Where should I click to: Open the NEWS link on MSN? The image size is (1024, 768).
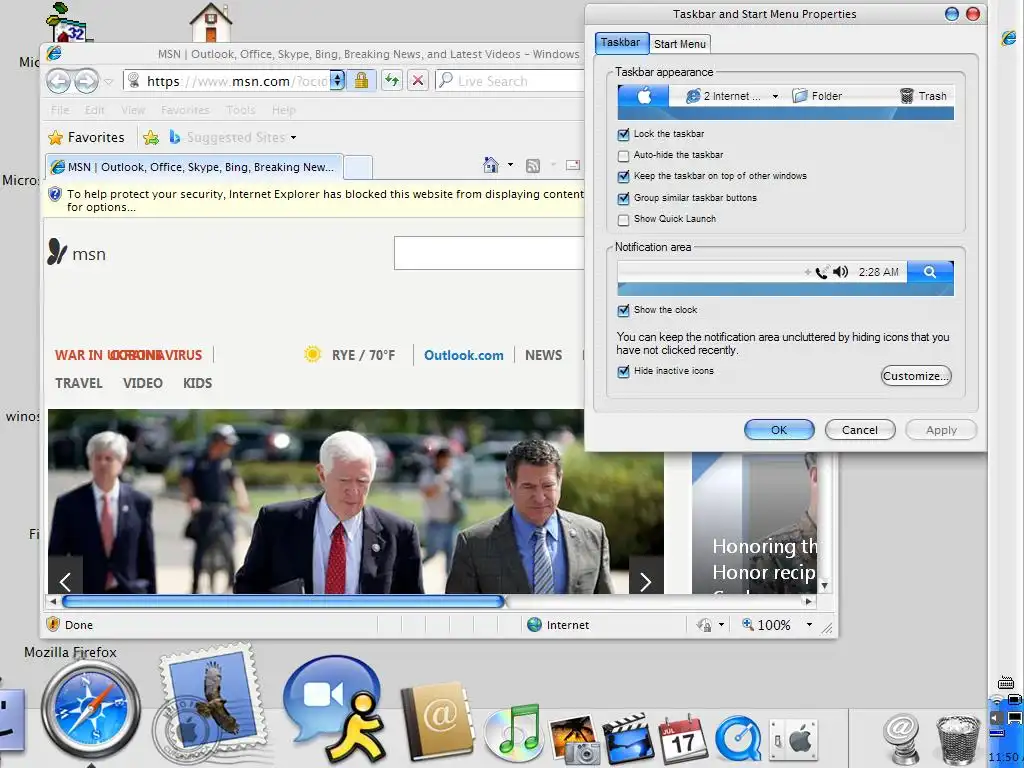point(543,355)
